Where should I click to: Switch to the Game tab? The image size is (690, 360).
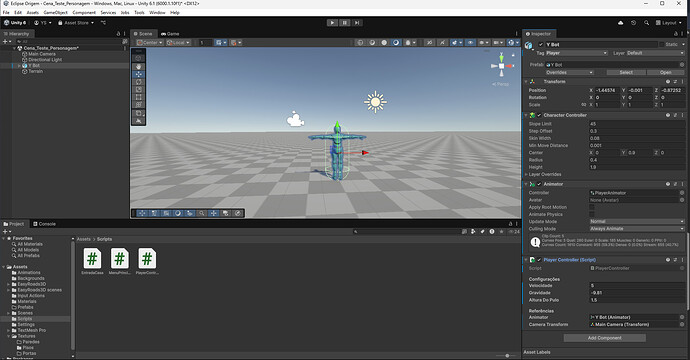pos(170,33)
